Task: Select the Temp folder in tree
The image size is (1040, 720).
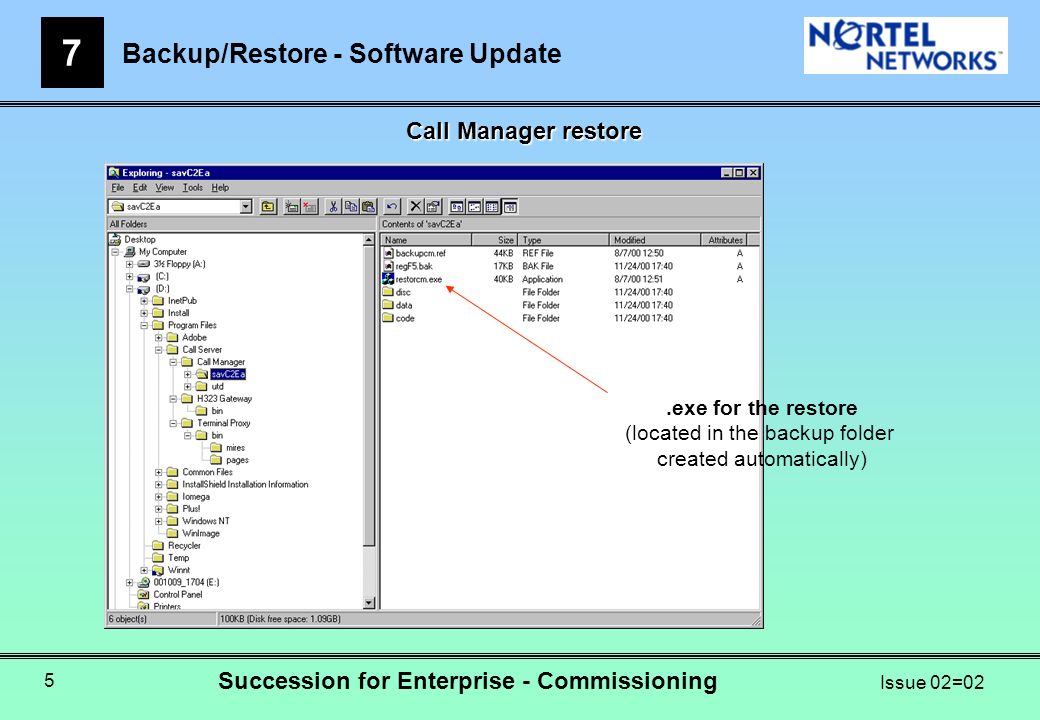Action: (x=178, y=558)
